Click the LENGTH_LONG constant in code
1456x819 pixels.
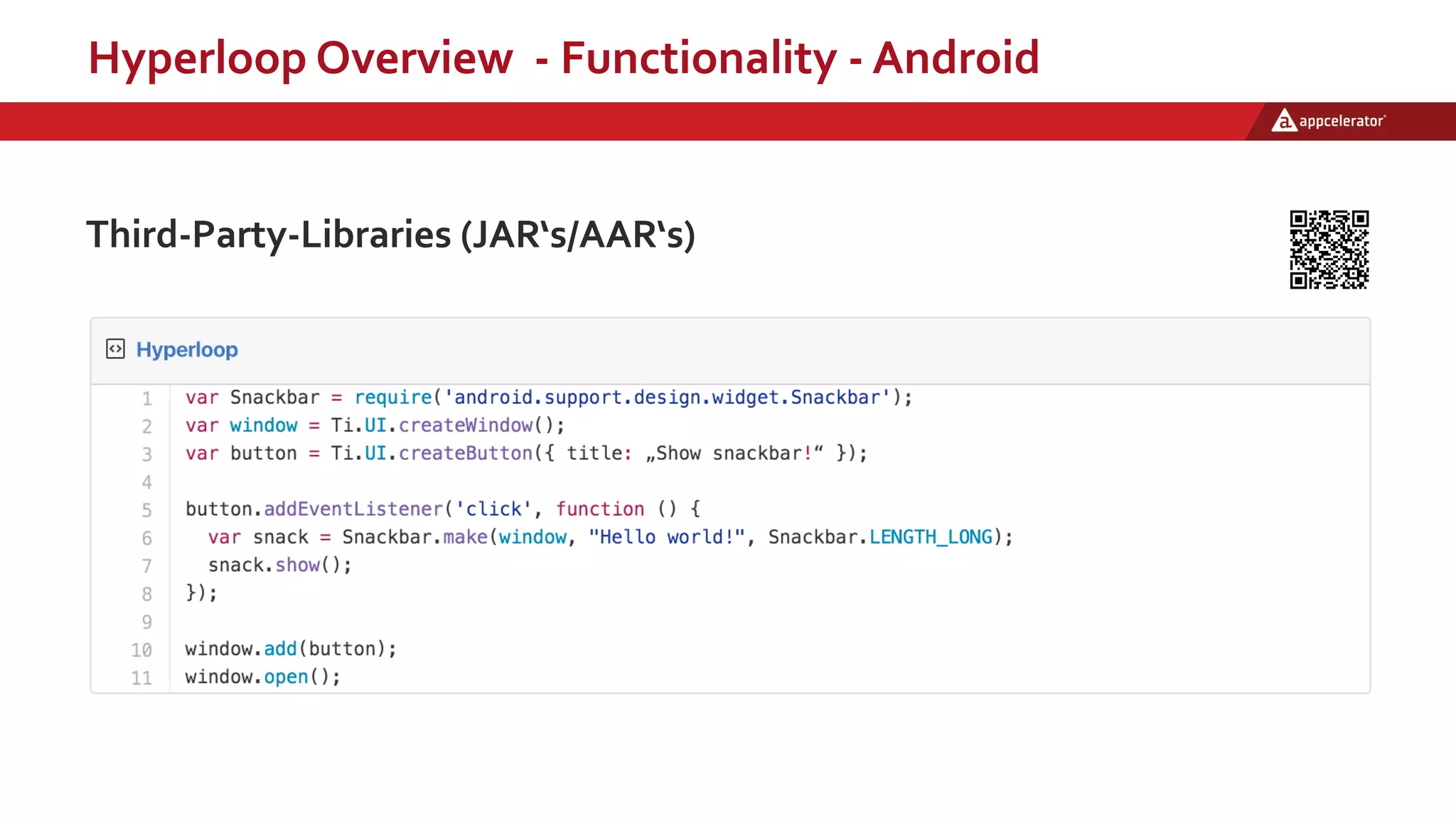click(931, 537)
